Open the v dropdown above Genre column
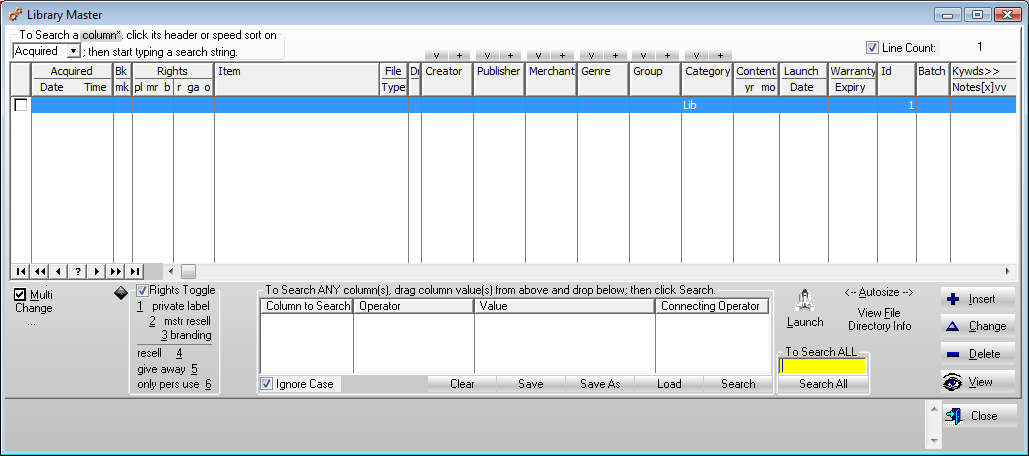1029x456 pixels. 591,56
